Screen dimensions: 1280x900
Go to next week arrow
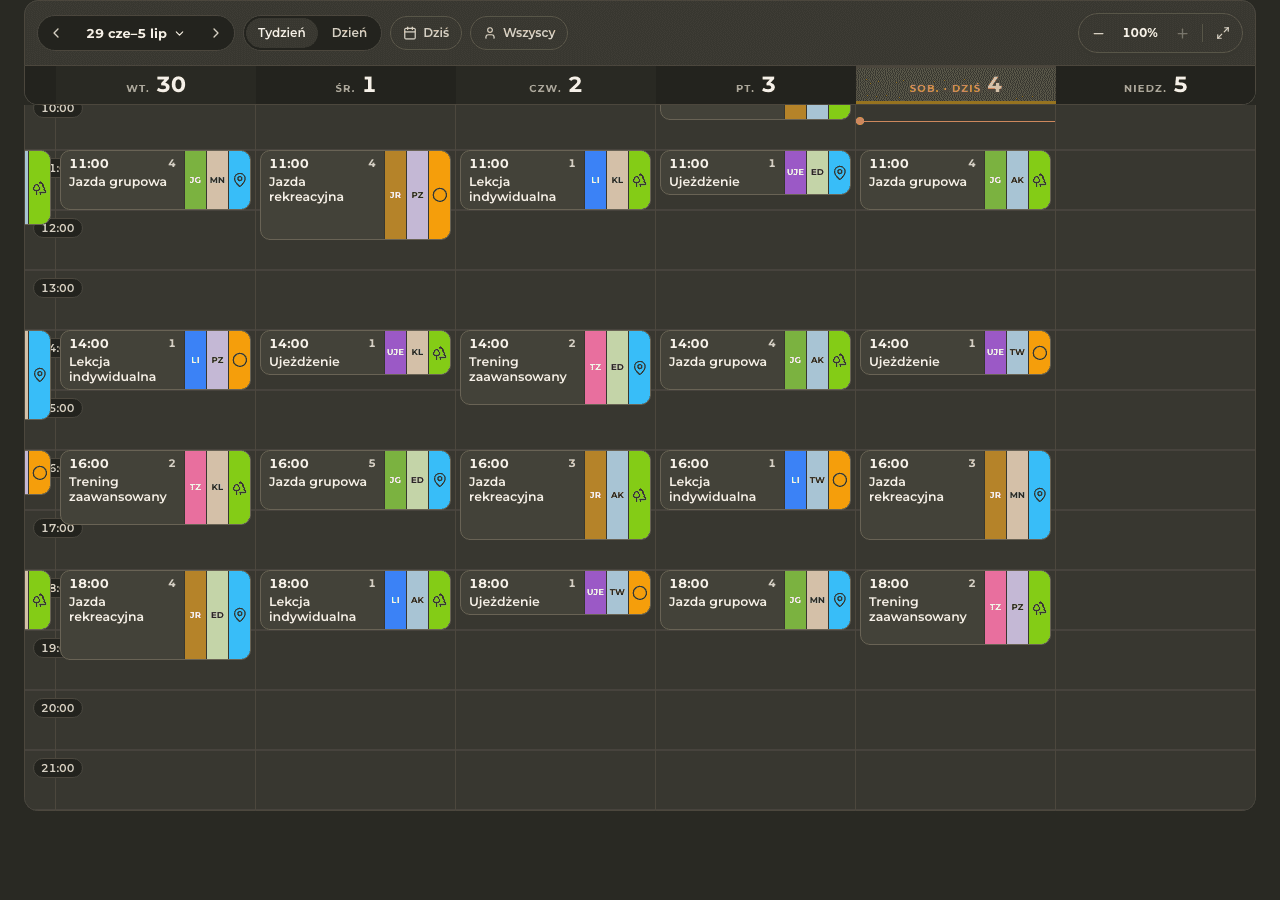[215, 33]
